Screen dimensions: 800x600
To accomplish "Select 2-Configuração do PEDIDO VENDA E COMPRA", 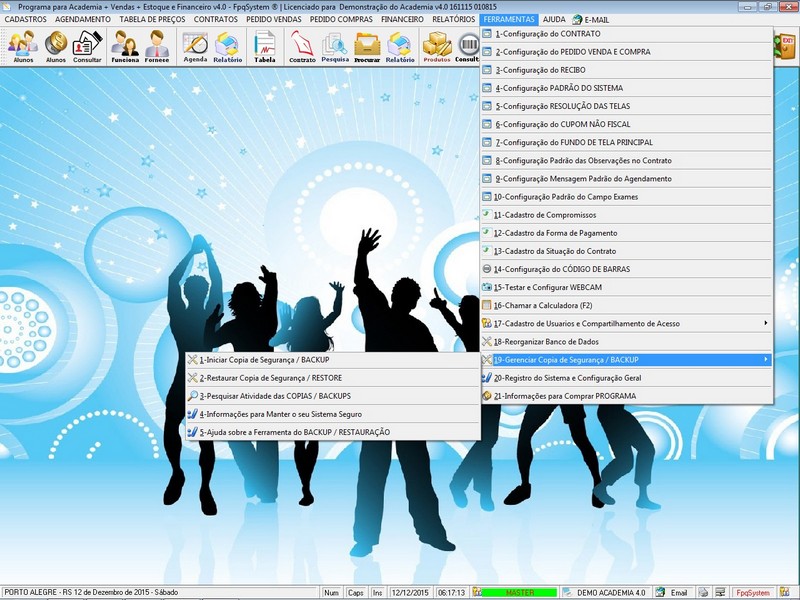I will point(627,52).
